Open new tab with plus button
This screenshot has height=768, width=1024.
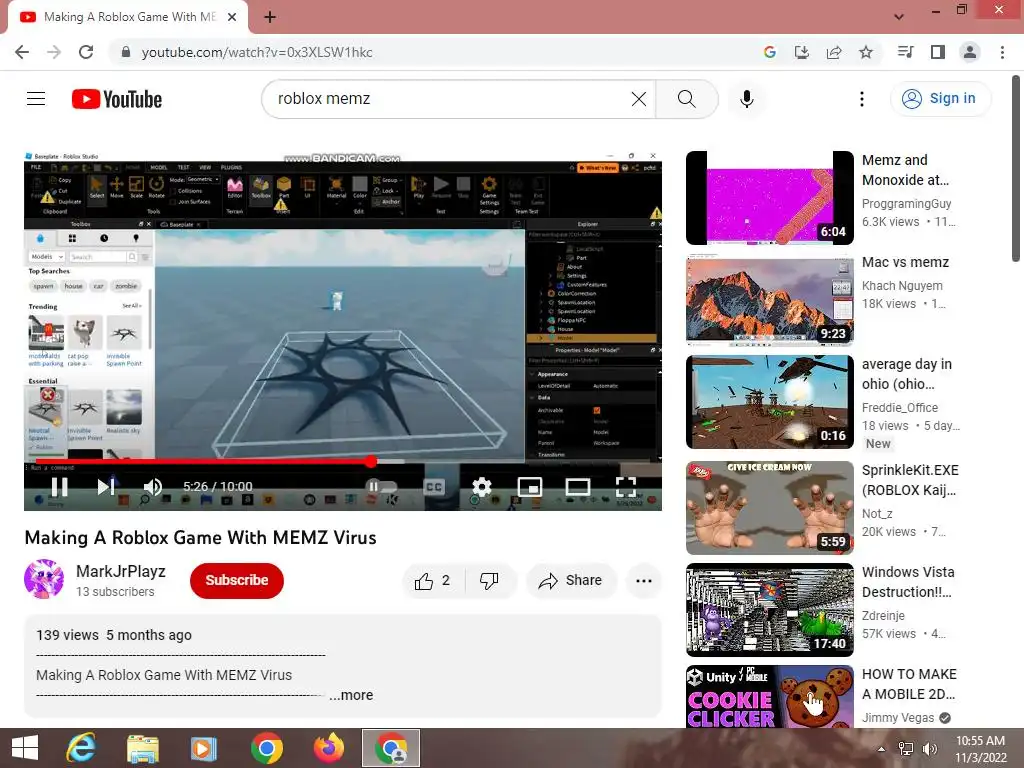tap(270, 17)
